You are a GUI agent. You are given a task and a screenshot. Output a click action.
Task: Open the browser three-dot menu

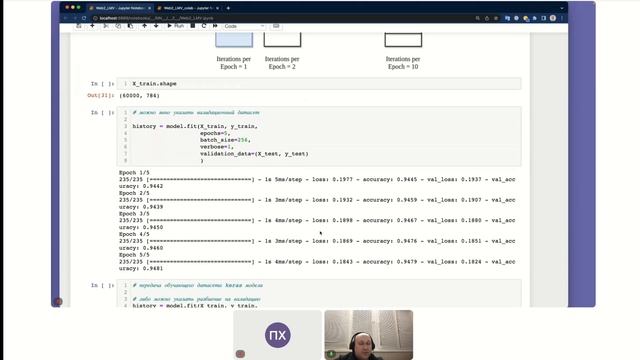(x=562, y=18)
